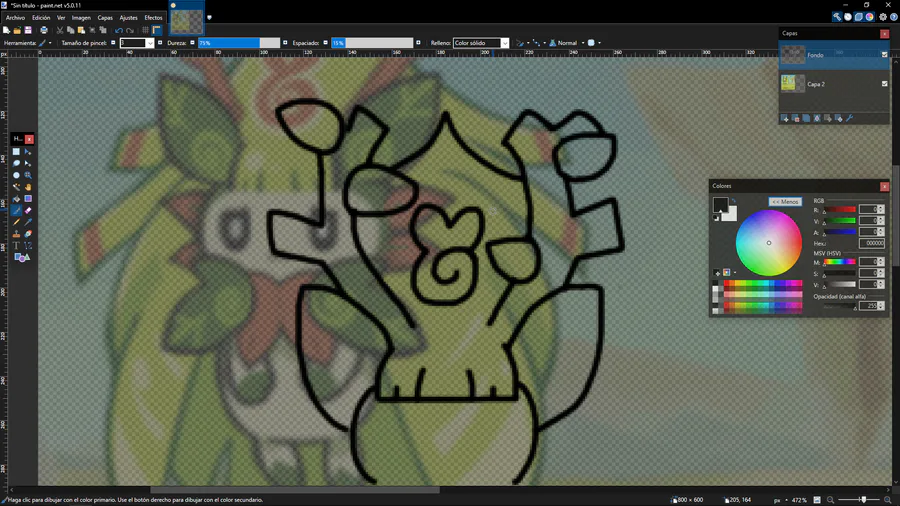Select the Ellipse Select tool
This screenshot has height=506, width=900.
(16, 176)
